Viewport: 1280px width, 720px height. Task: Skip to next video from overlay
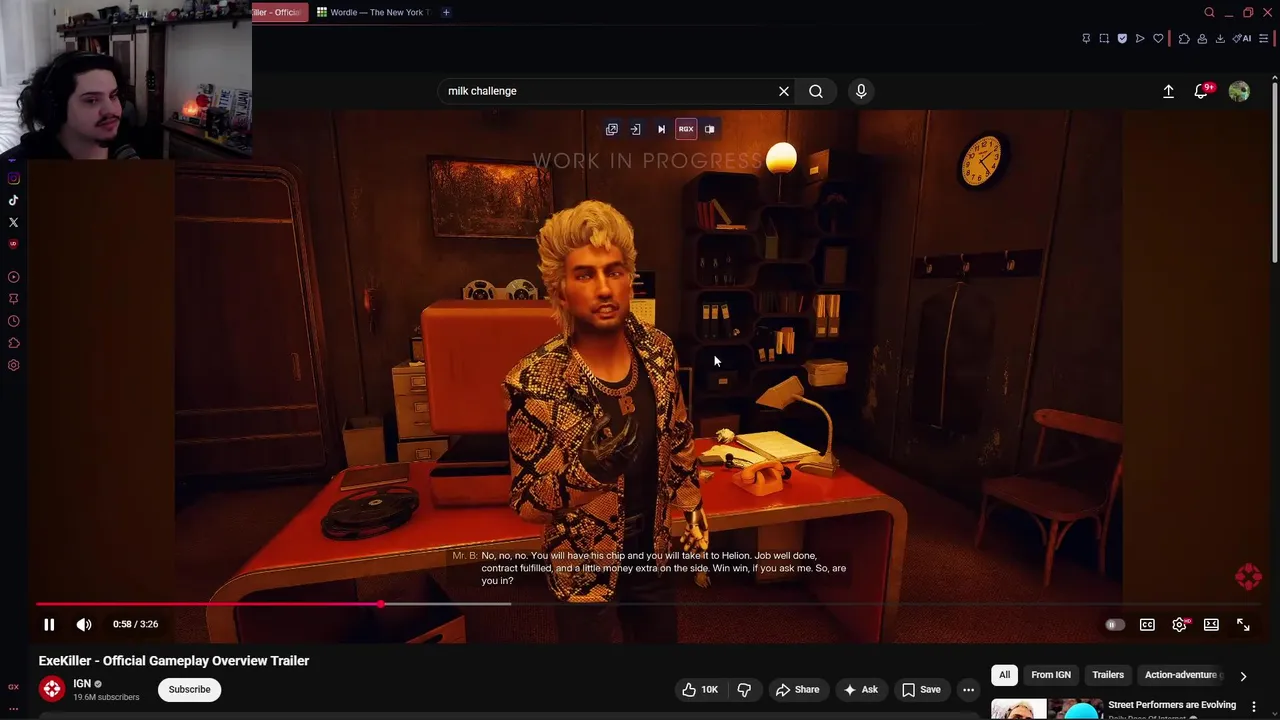661,129
